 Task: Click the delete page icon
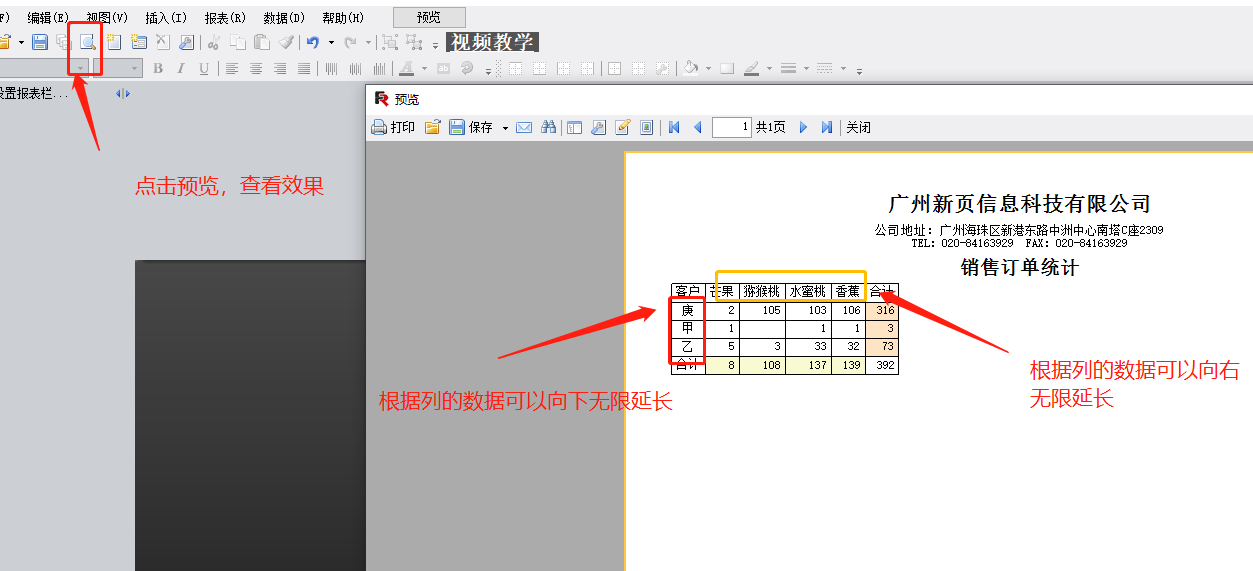[163, 42]
